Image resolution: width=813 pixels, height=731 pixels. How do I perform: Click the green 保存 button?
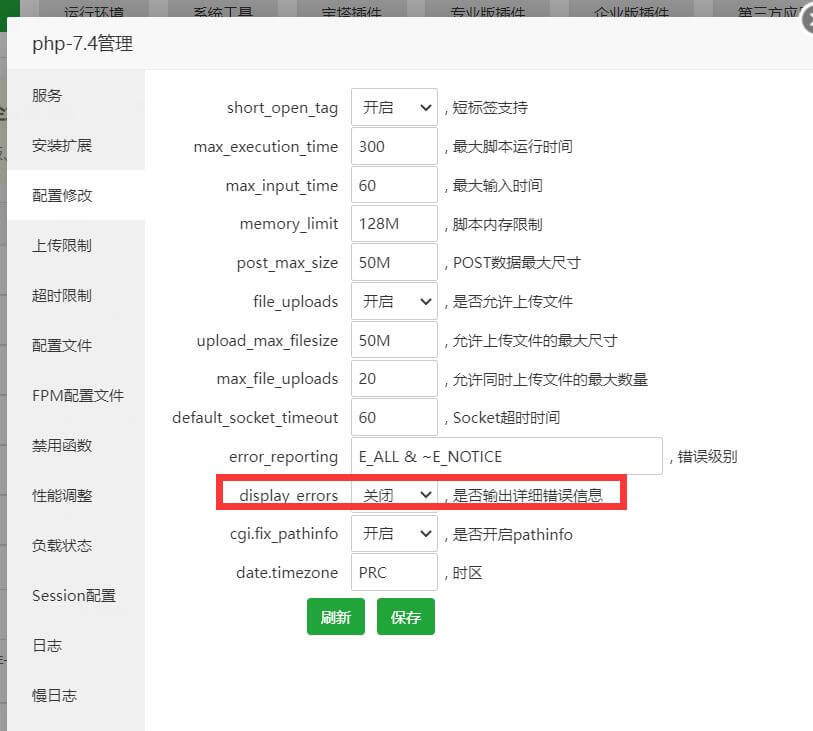[x=405, y=617]
